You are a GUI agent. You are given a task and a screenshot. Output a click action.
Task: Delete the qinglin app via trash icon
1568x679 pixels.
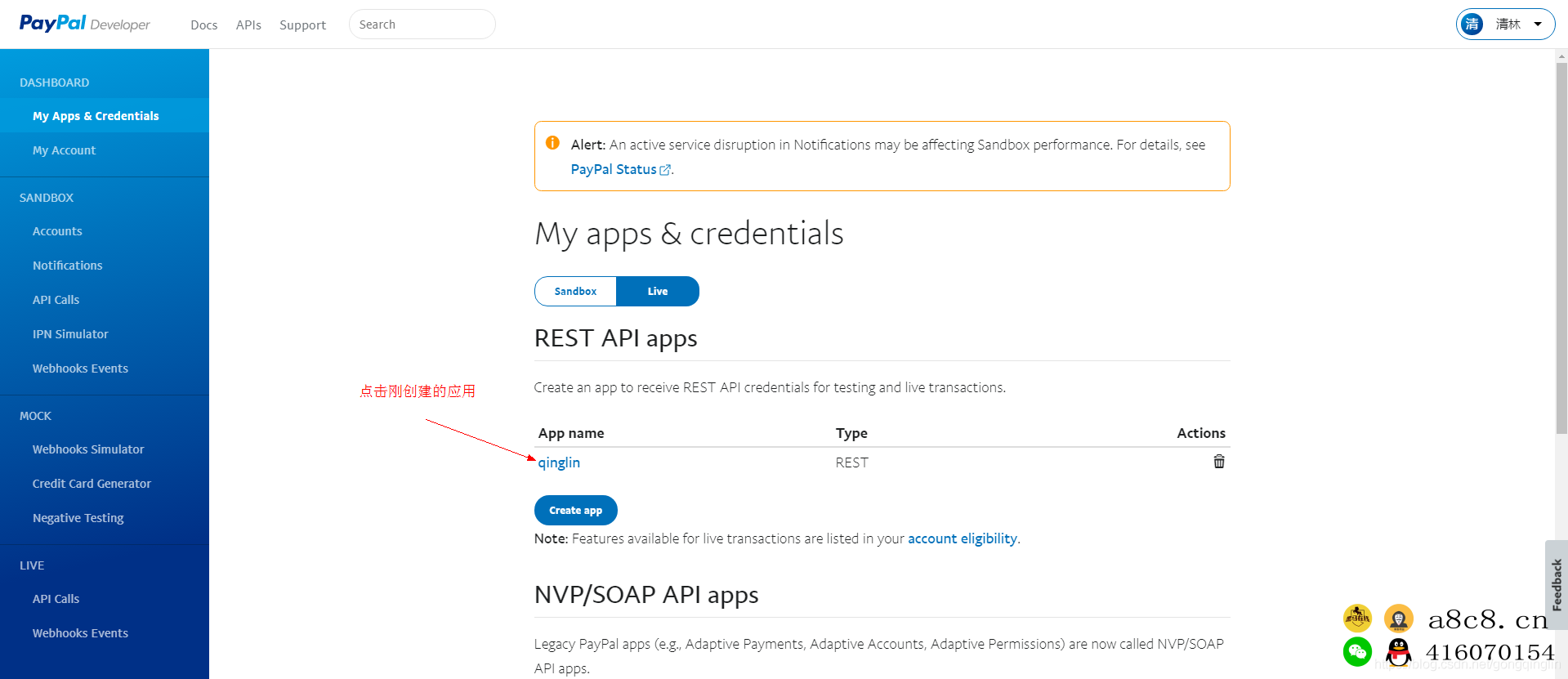tap(1219, 462)
